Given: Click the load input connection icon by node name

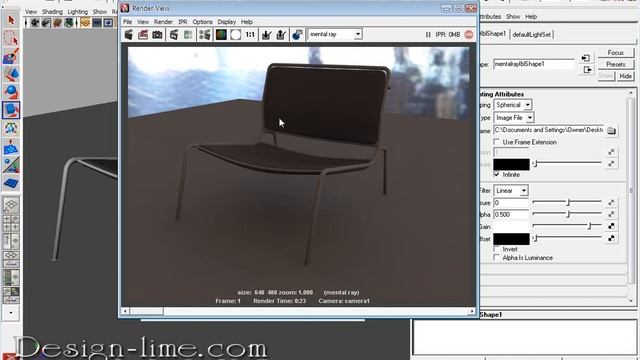Looking at the screenshot, I should point(586,58).
